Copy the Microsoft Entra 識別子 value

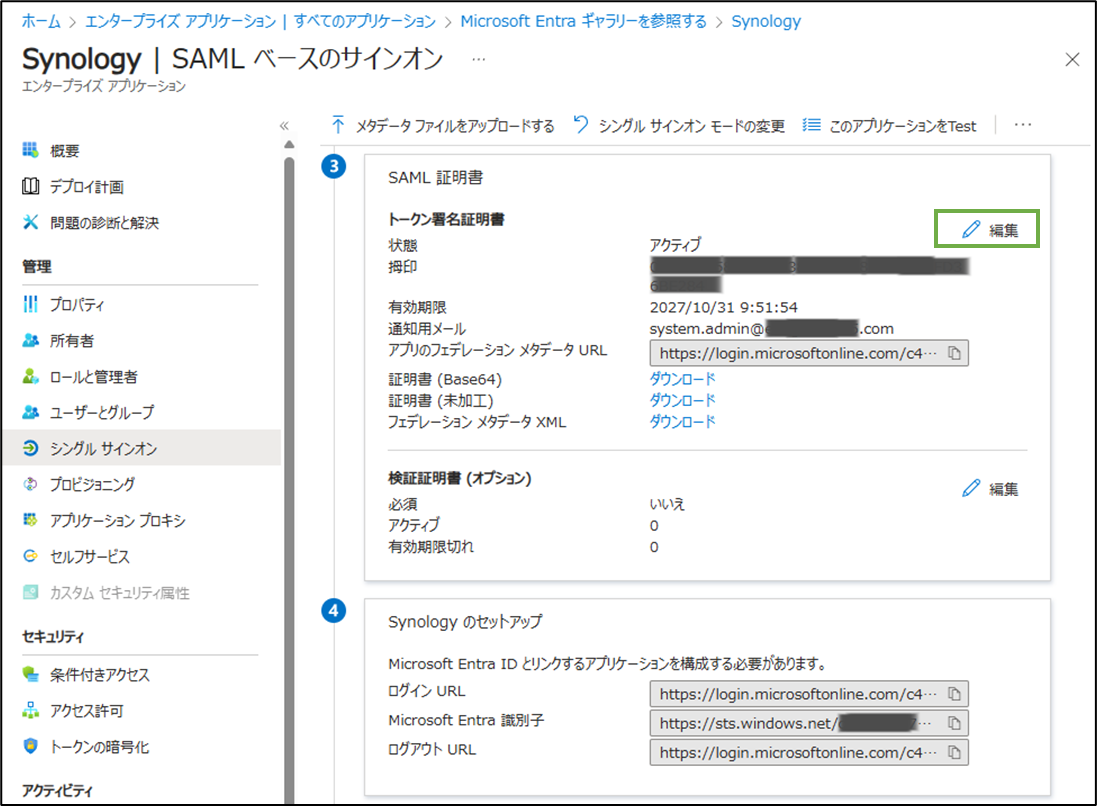954,723
